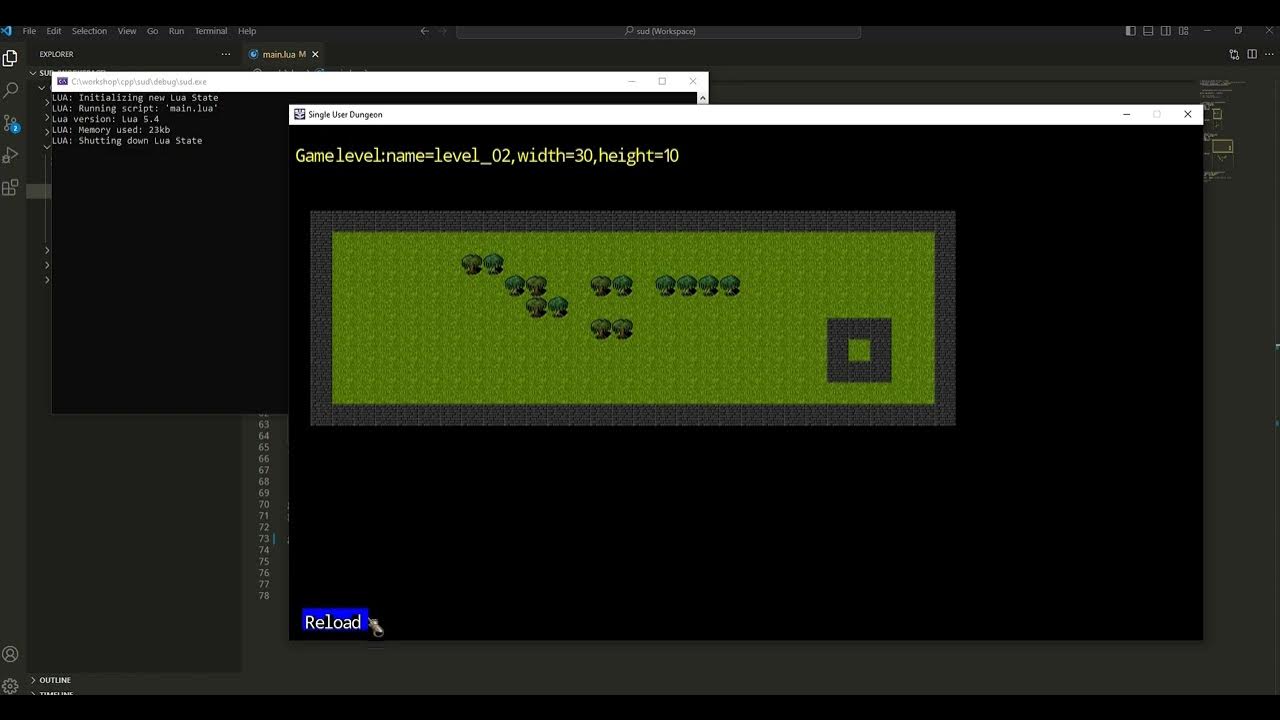
Task: Open the Manage gear icon
Action: click(10, 686)
